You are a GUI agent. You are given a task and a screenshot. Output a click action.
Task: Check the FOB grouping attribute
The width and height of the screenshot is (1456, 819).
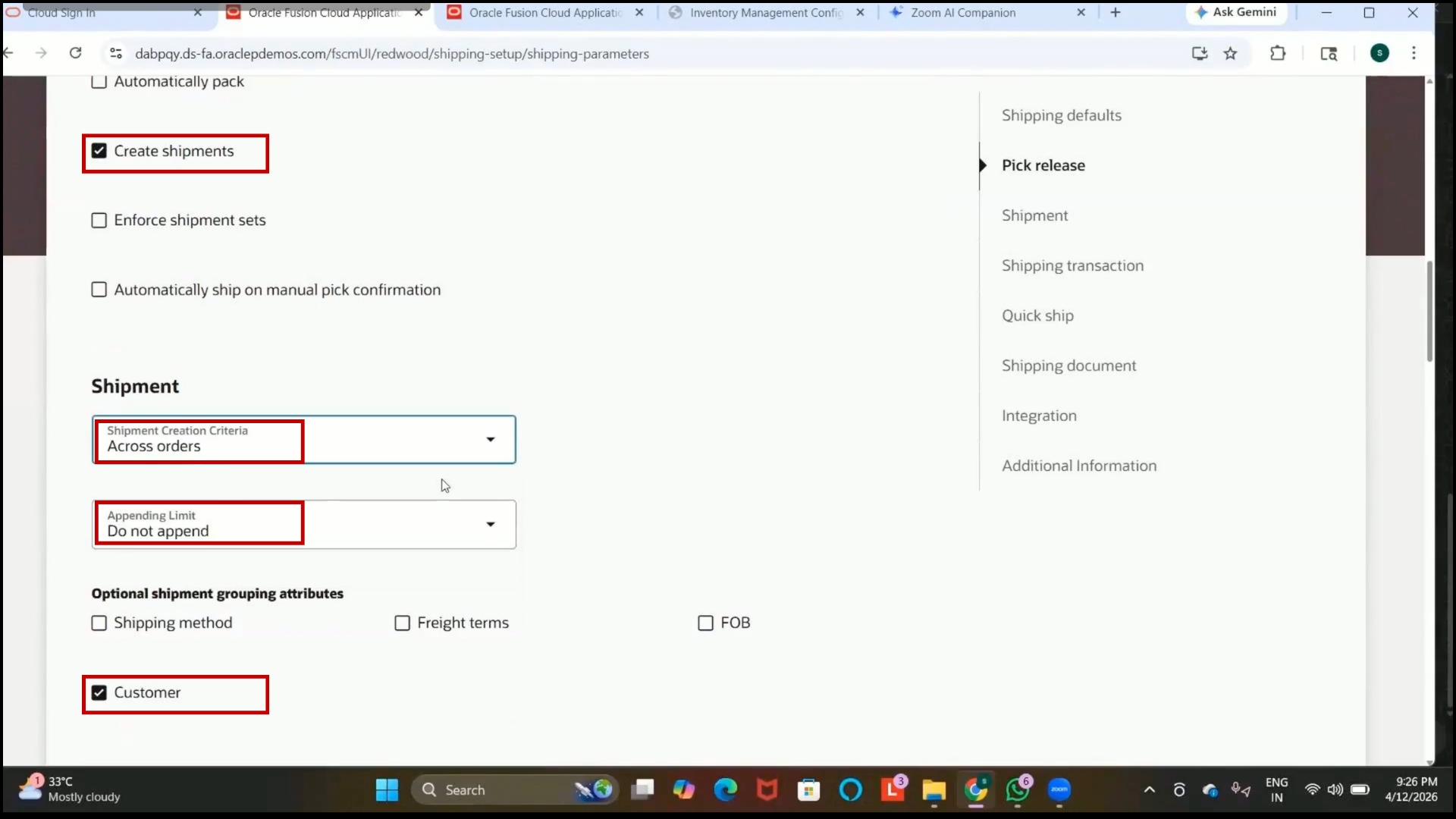pyautogui.click(x=705, y=623)
